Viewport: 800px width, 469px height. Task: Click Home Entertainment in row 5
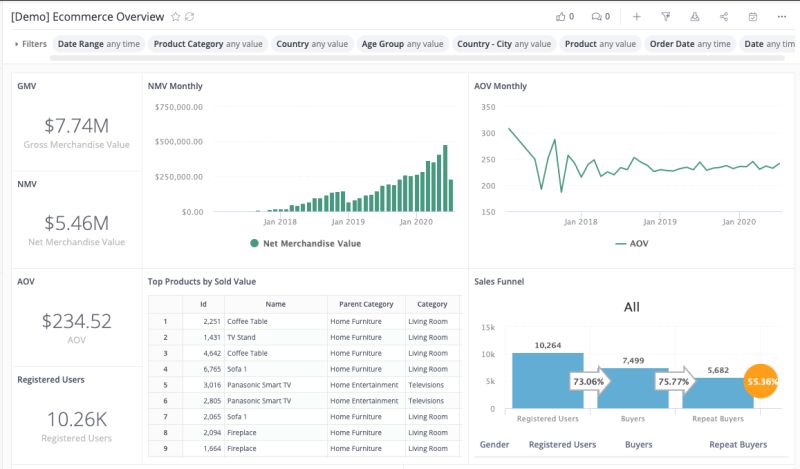coord(364,385)
